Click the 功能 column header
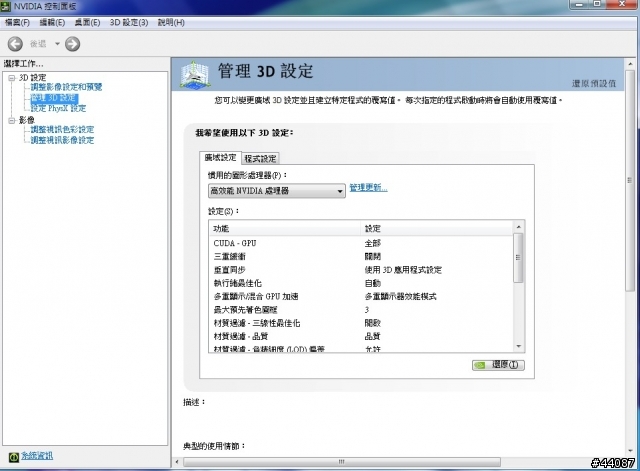 pyautogui.click(x=285, y=229)
